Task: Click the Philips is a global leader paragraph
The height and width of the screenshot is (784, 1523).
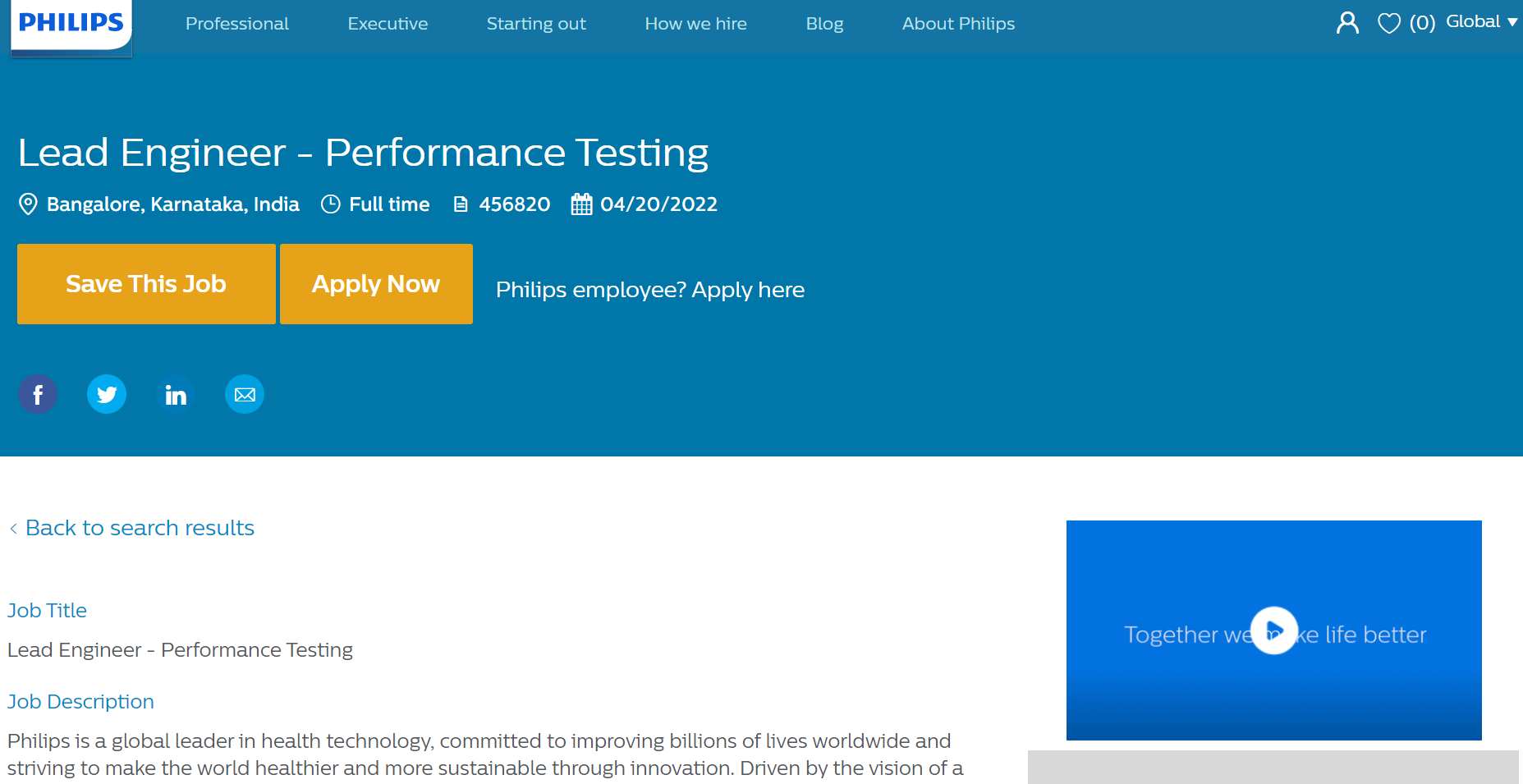Action: point(484,754)
